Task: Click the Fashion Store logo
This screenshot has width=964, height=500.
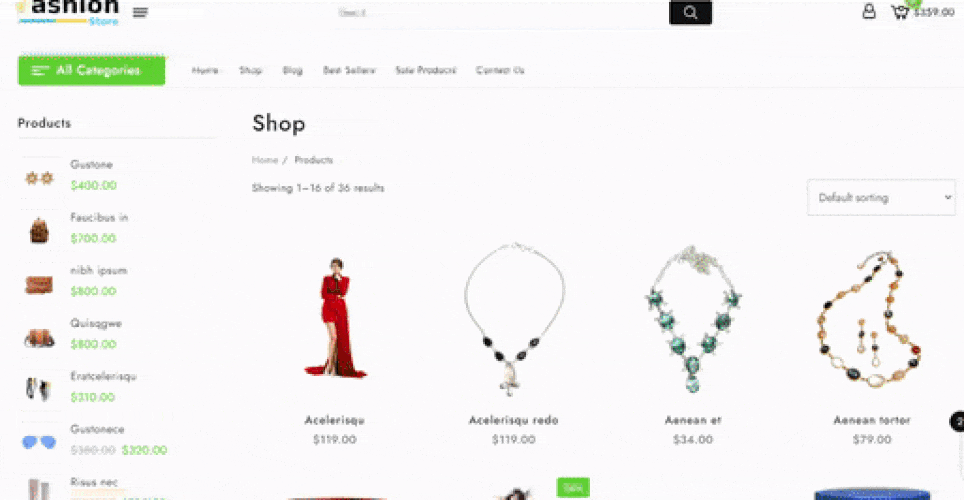Action: pyautogui.click(x=68, y=12)
